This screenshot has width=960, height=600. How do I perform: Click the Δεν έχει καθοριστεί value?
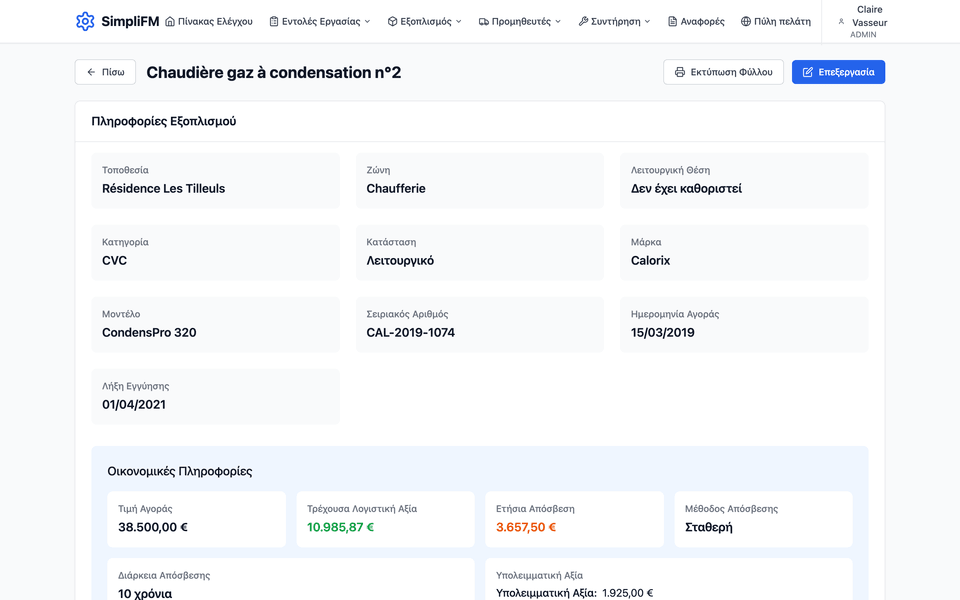(x=686, y=189)
